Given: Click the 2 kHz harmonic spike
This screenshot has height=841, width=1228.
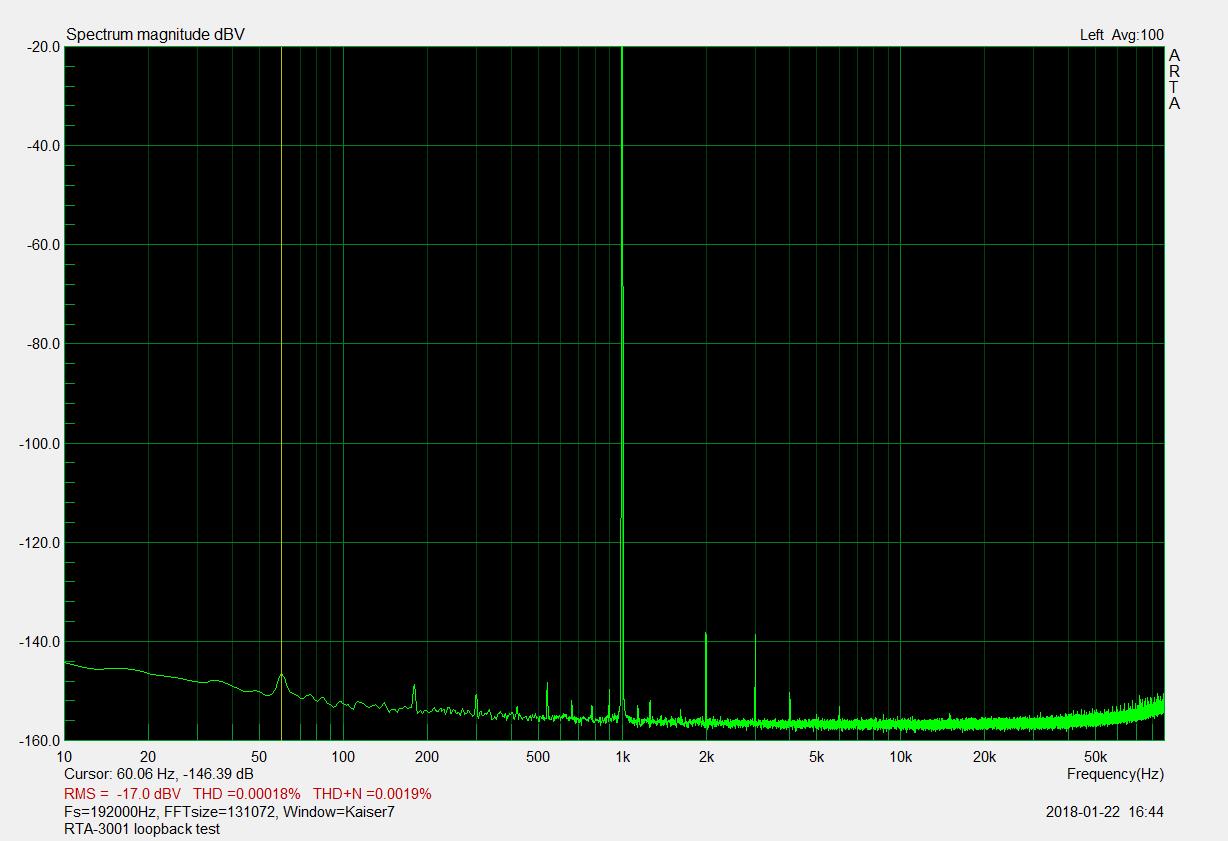Looking at the screenshot, I should coord(706,677).
